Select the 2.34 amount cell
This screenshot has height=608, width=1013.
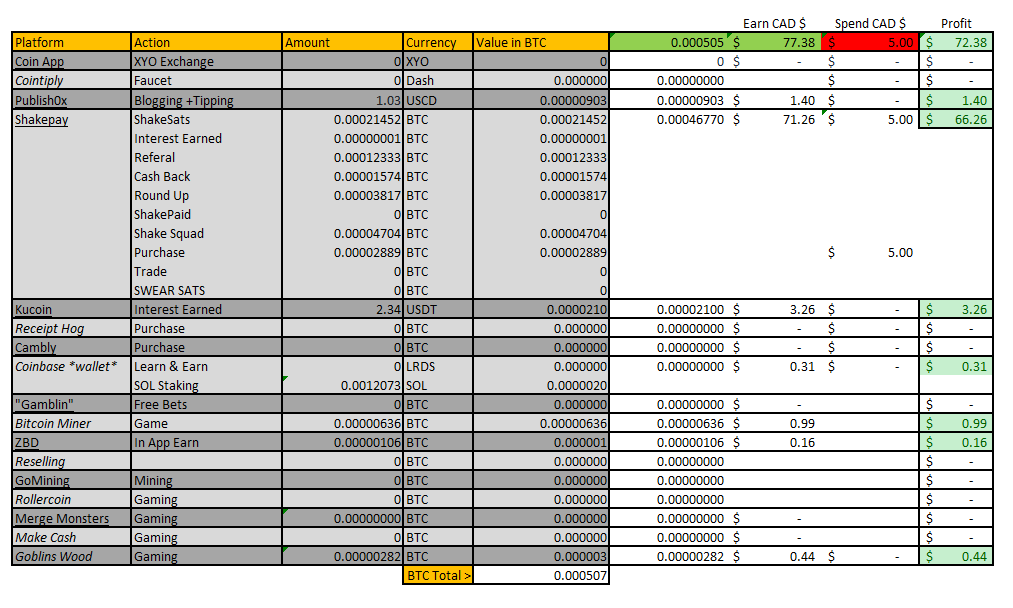(x=342, y=309)
